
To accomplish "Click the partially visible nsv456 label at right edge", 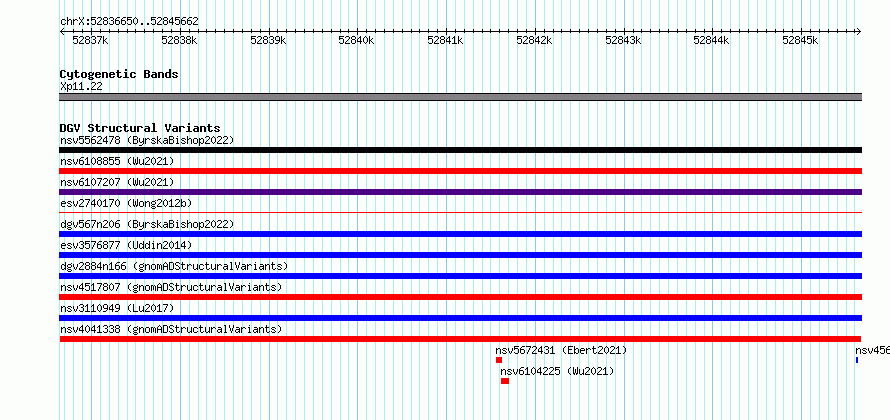I will 872,350.
